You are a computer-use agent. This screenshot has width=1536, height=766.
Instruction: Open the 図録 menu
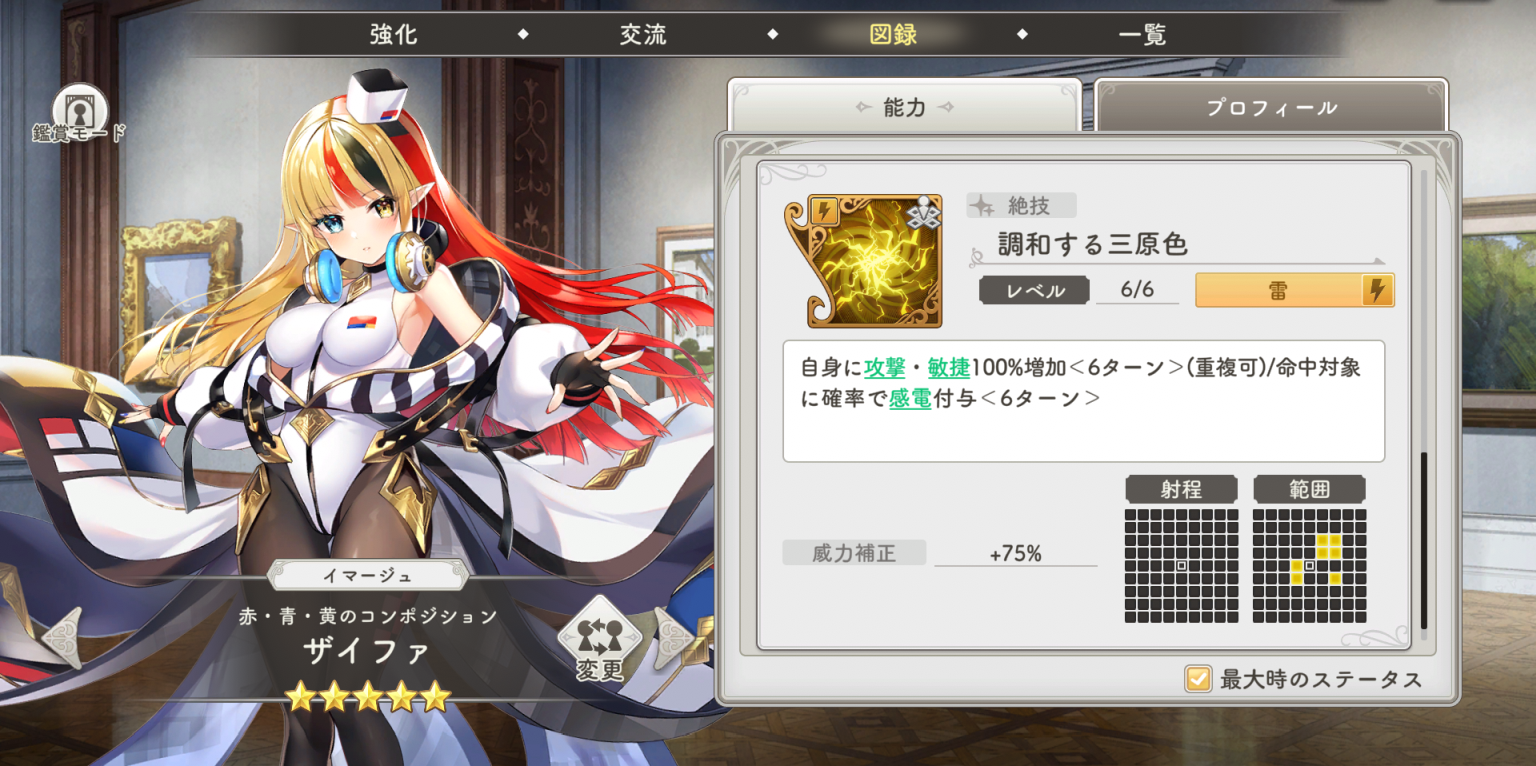click(x=893, y=35)
